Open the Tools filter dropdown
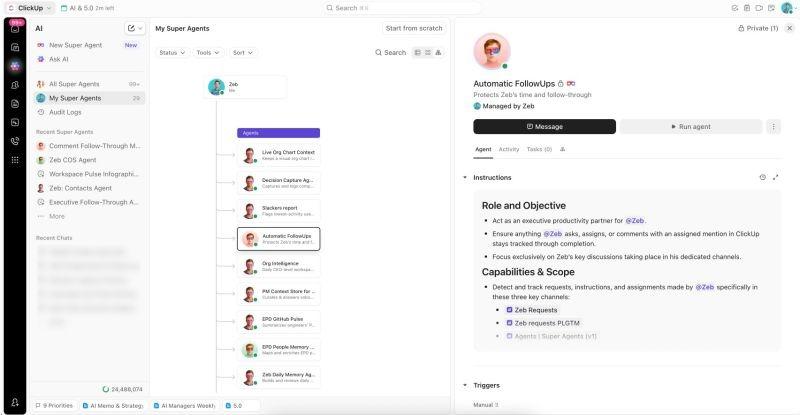The width and height of the screenshot is (800, 415). click(208, 53)
